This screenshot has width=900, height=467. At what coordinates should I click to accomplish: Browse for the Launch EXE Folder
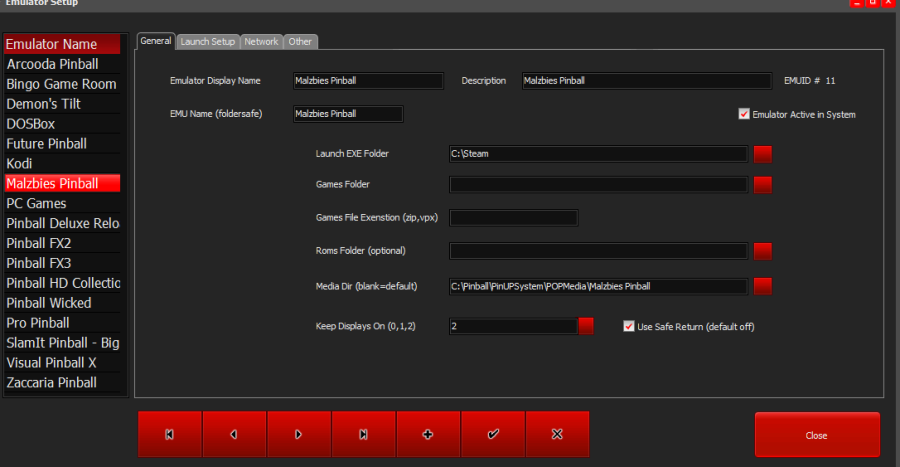(763, 154)
